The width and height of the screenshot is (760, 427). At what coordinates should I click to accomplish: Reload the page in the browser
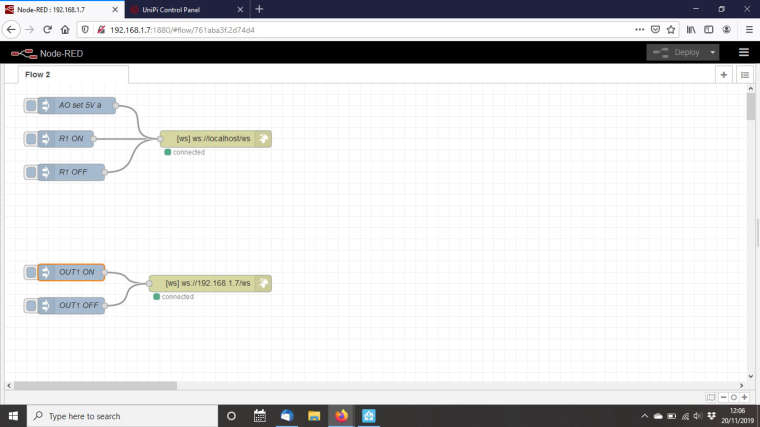pos(47,30)
